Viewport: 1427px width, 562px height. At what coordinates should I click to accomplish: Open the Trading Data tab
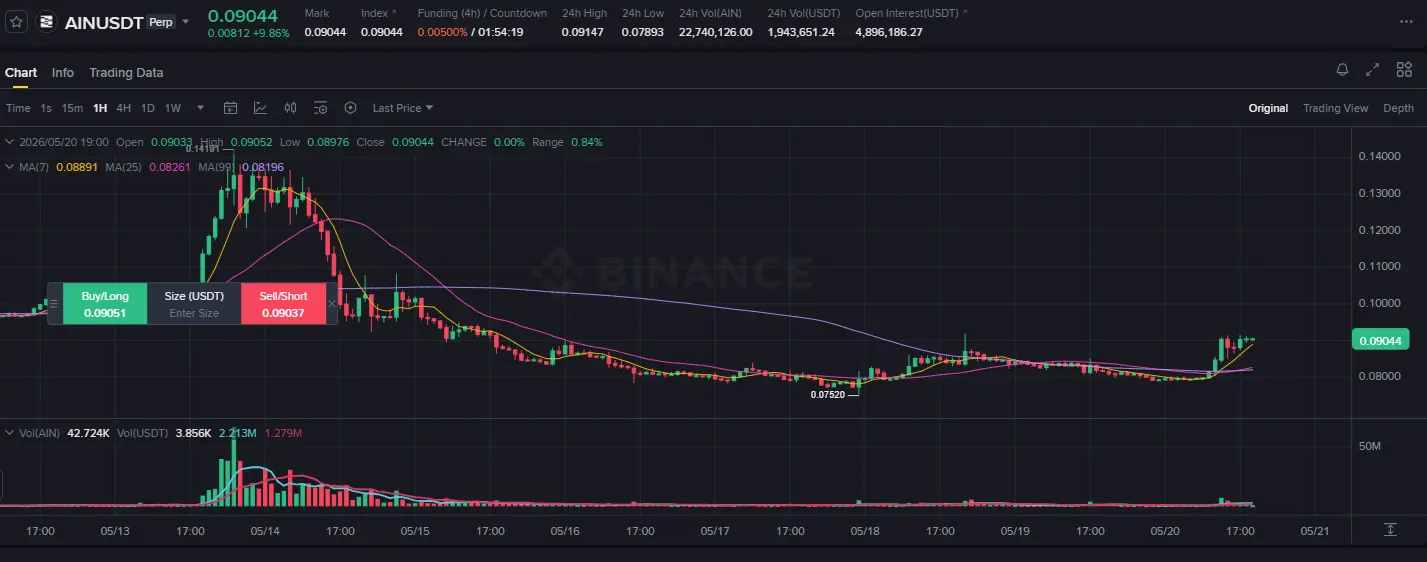click(x=126, y=73)
